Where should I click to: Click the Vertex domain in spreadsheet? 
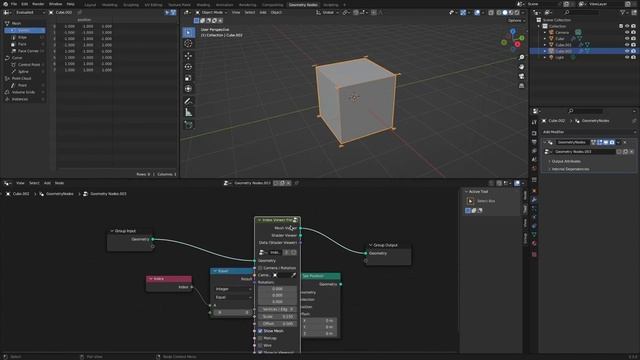click(x=24, y=30)
